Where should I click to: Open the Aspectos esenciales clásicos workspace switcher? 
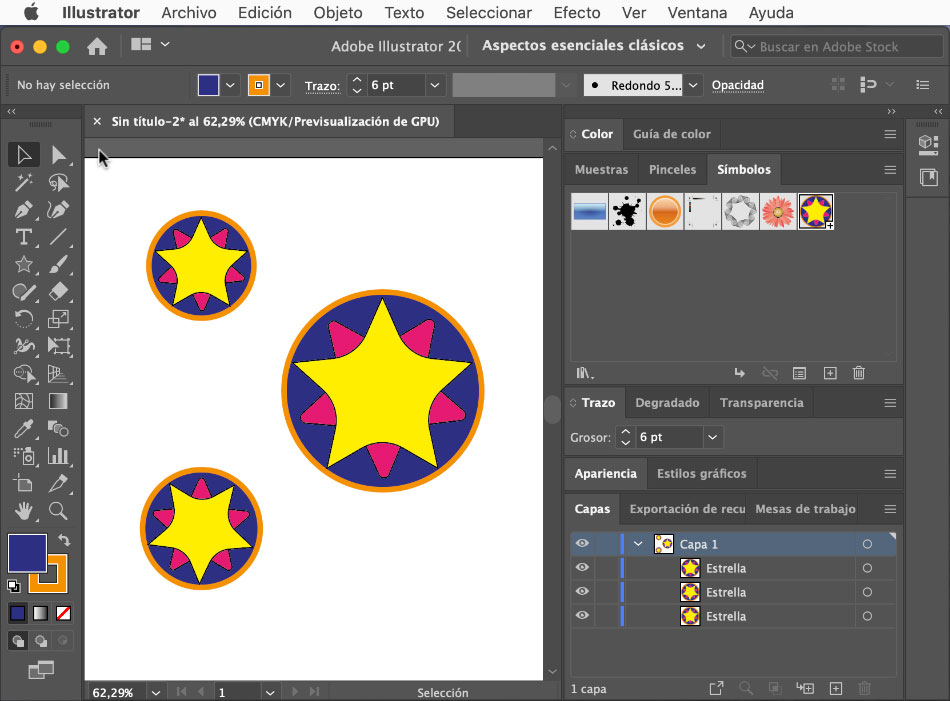click(x=594, y=46)
